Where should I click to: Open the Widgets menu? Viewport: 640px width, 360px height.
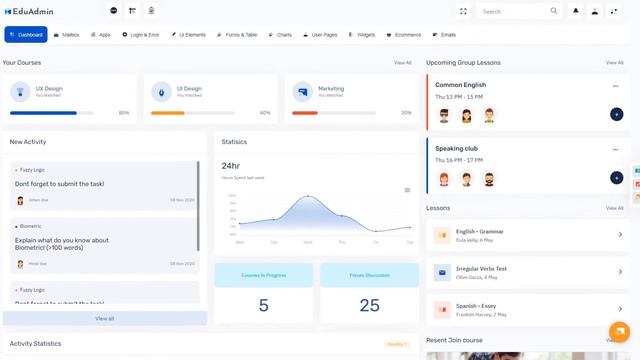pos(362,35)
